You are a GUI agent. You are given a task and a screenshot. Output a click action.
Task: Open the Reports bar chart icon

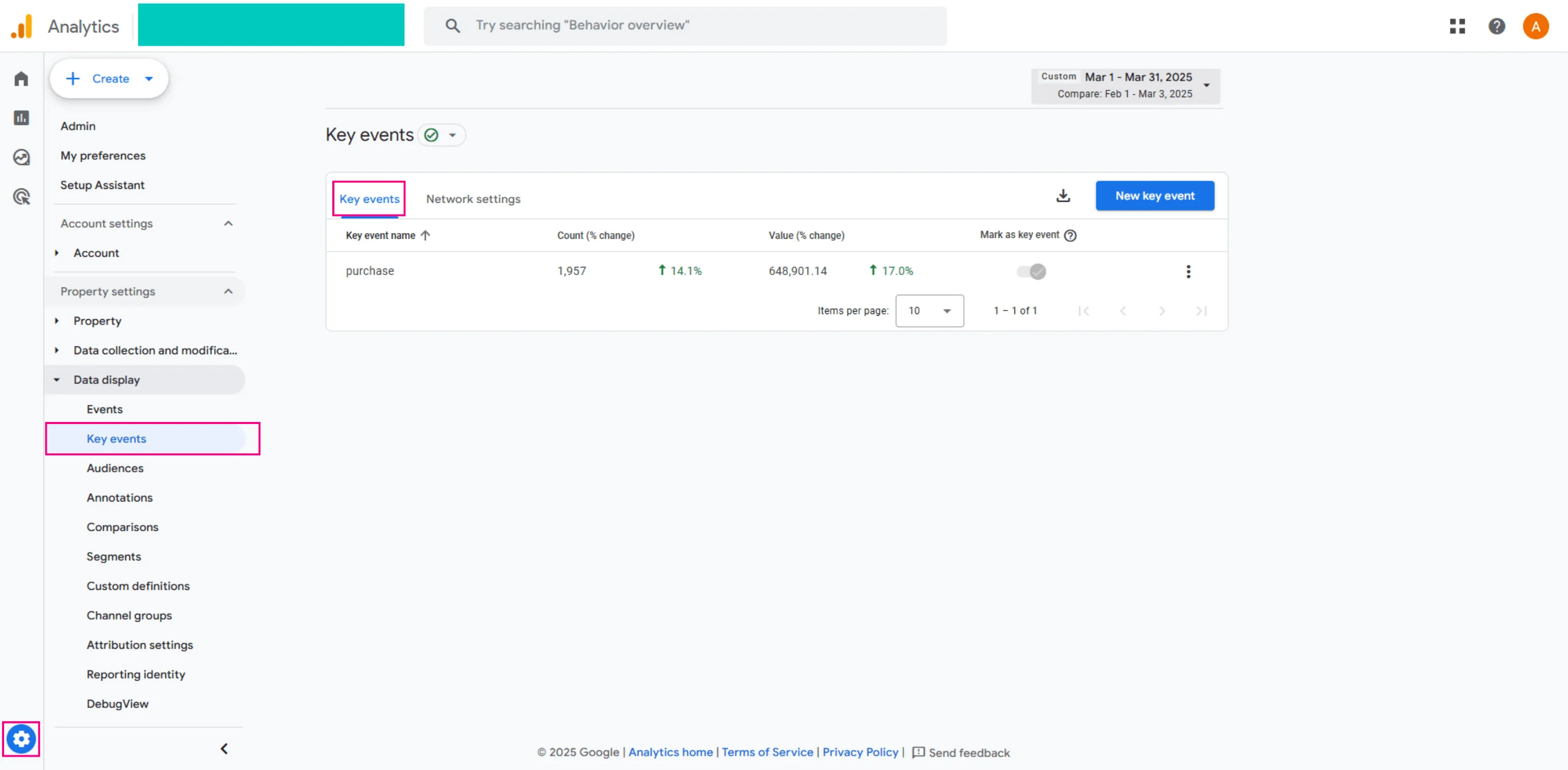point(21,118)
